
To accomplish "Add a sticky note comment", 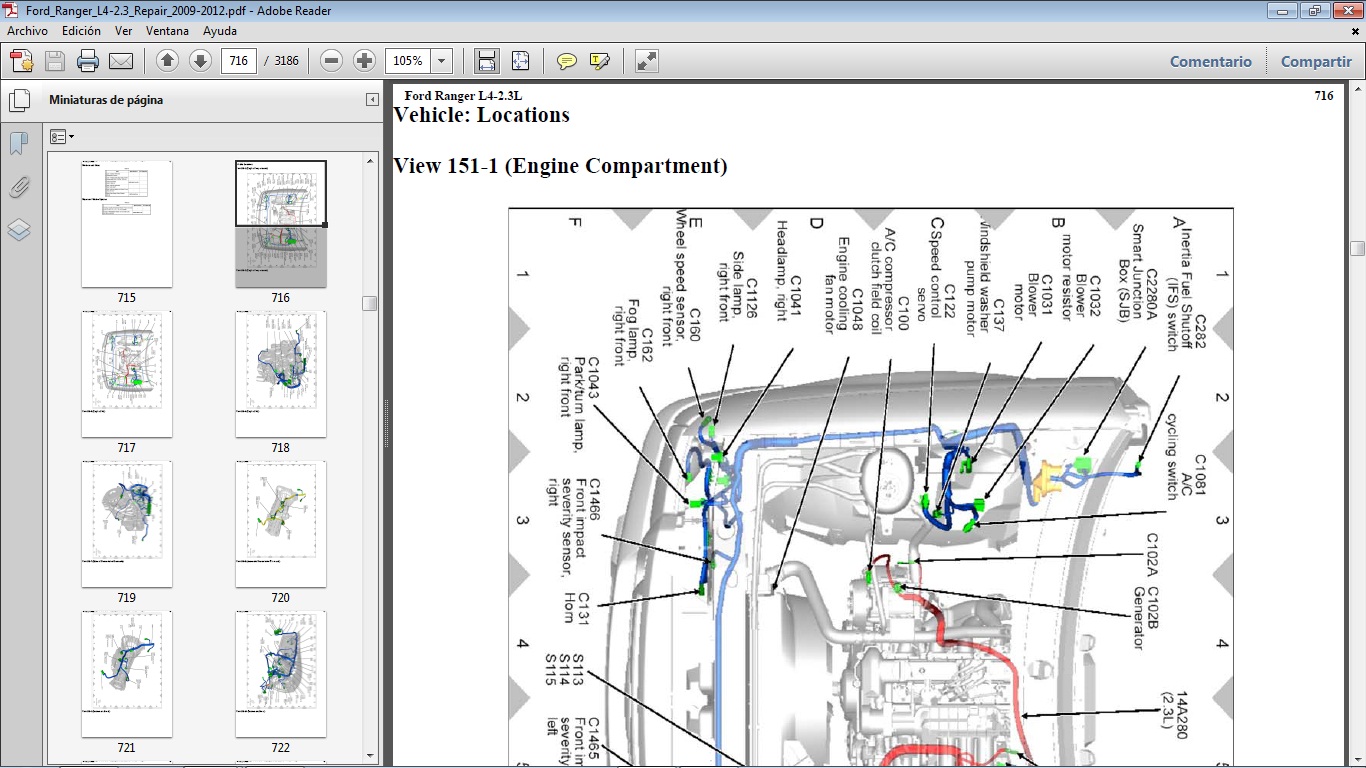I will point(567,61).
